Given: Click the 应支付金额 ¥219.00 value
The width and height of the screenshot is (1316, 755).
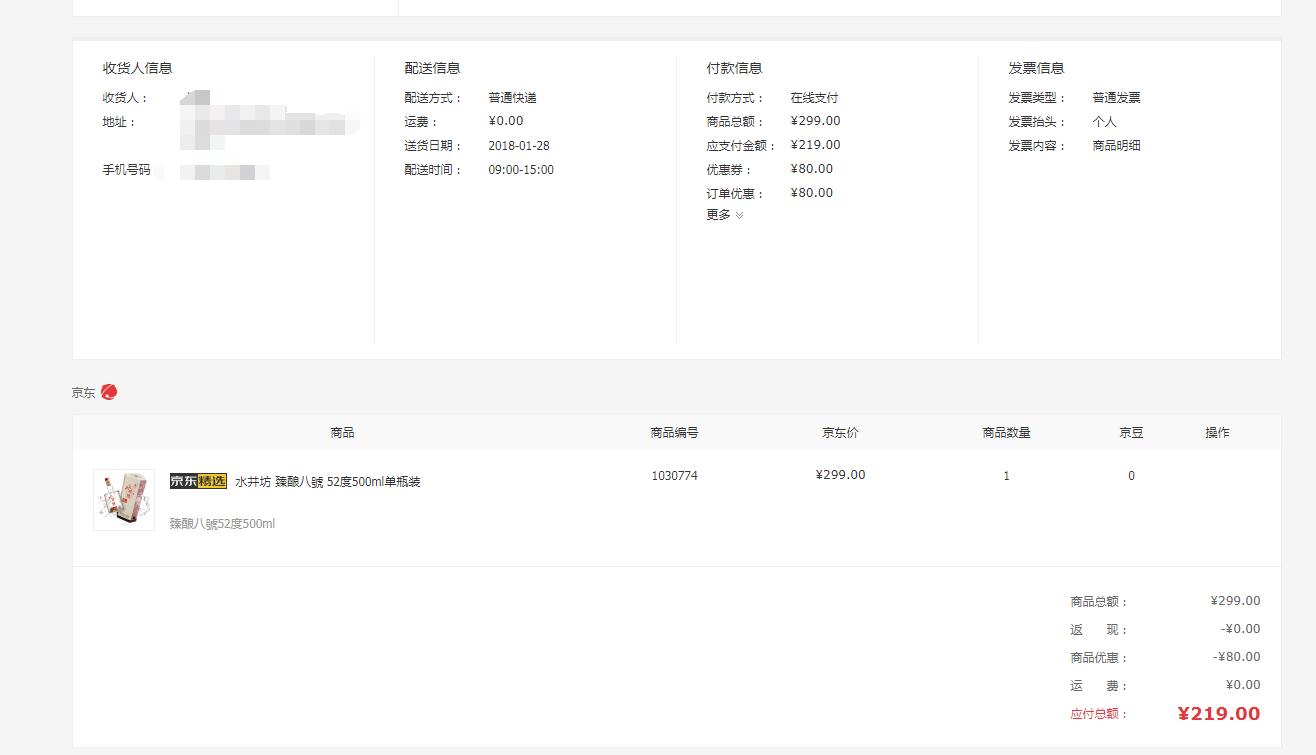Looking at the screenshot, I should pyautogui.click(x=815, y=145).
